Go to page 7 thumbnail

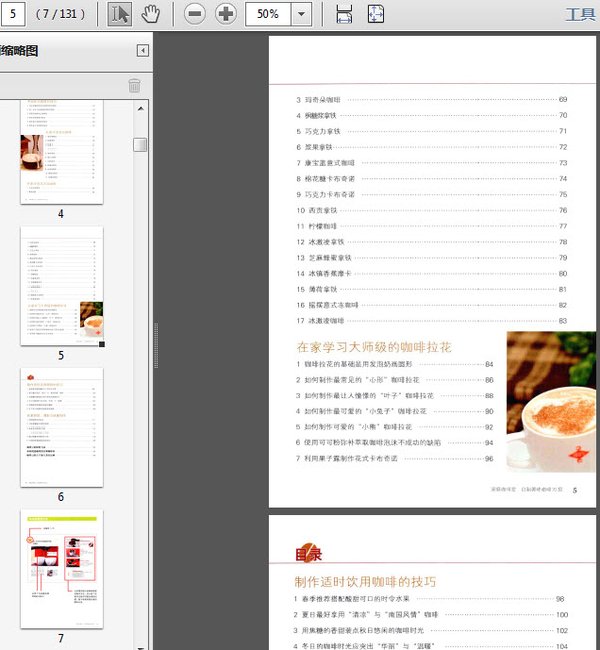(x=62, y=569)
